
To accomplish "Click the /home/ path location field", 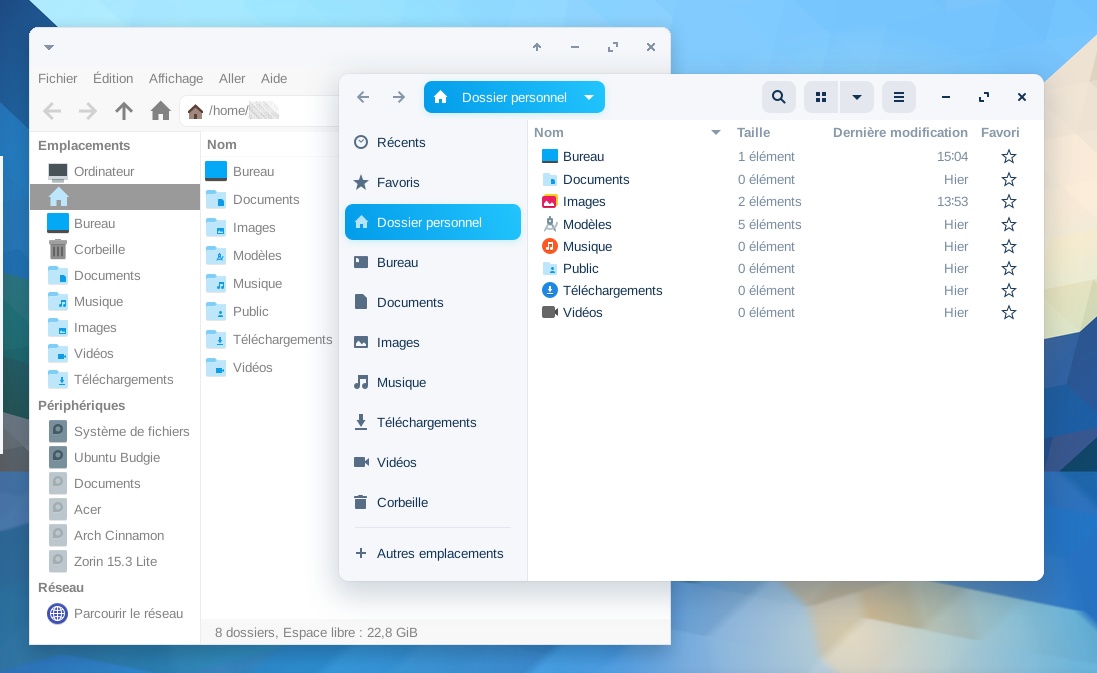I will tap(260, 111).
